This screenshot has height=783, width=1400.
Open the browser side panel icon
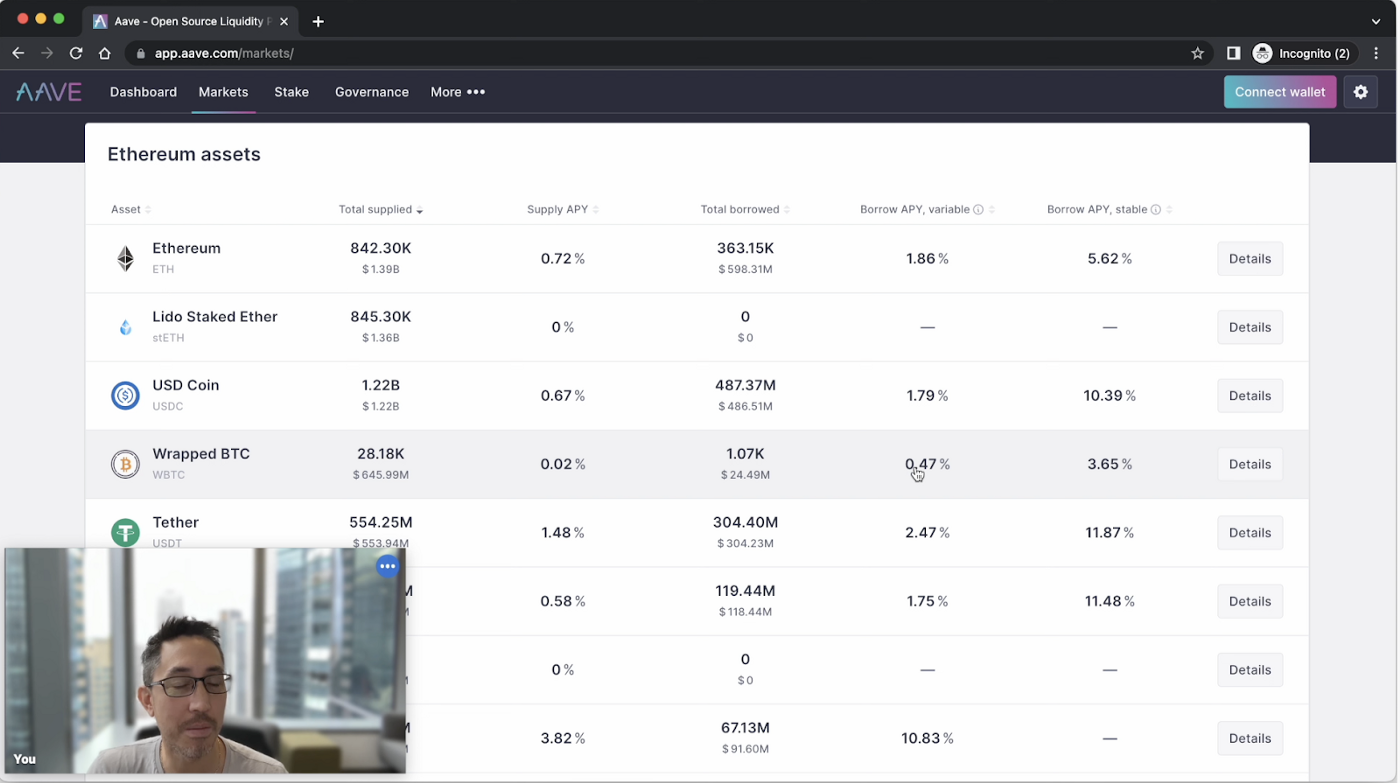point(1234,53)
